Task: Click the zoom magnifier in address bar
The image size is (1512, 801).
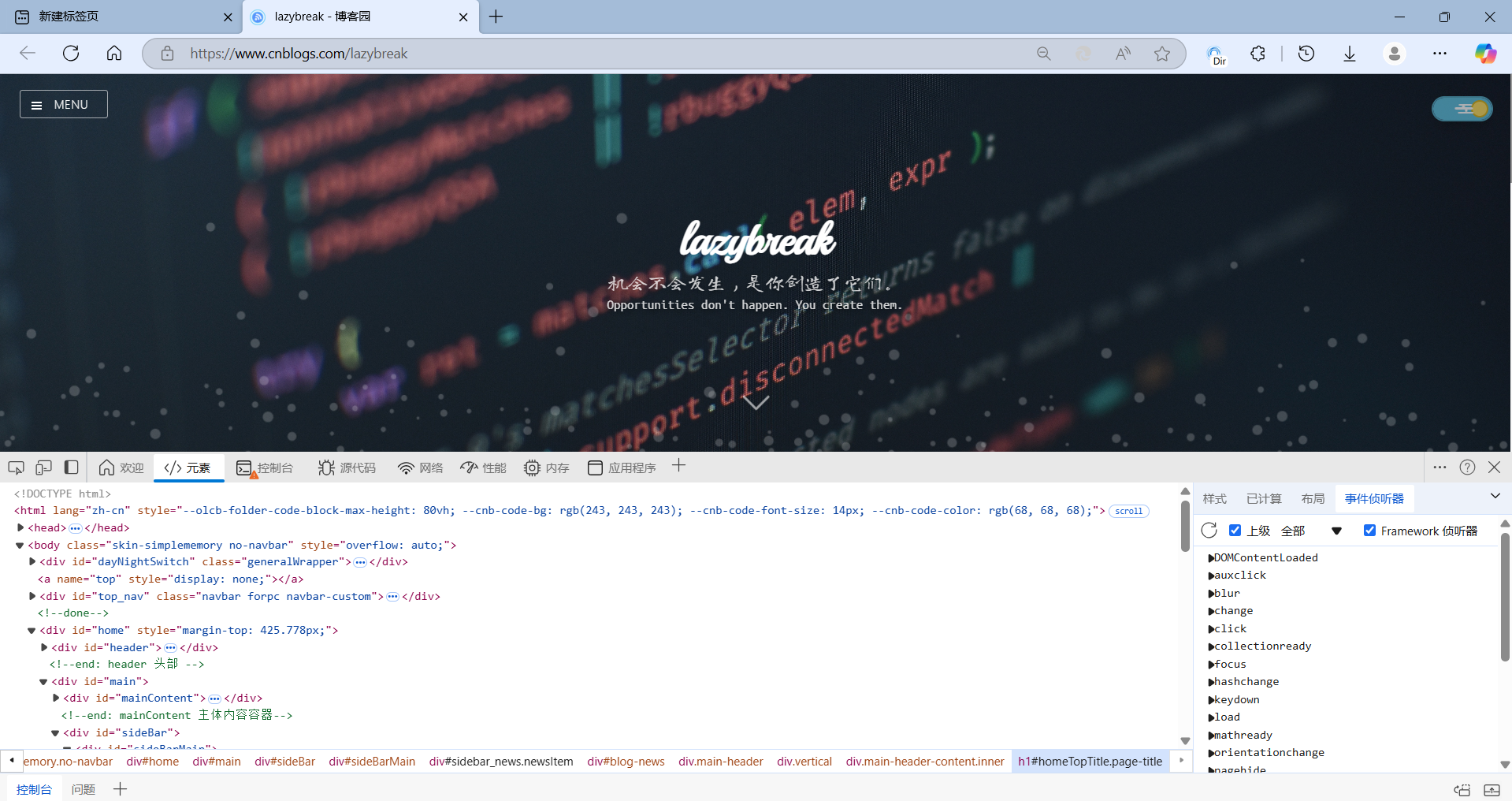Action: click(1043, 53)
